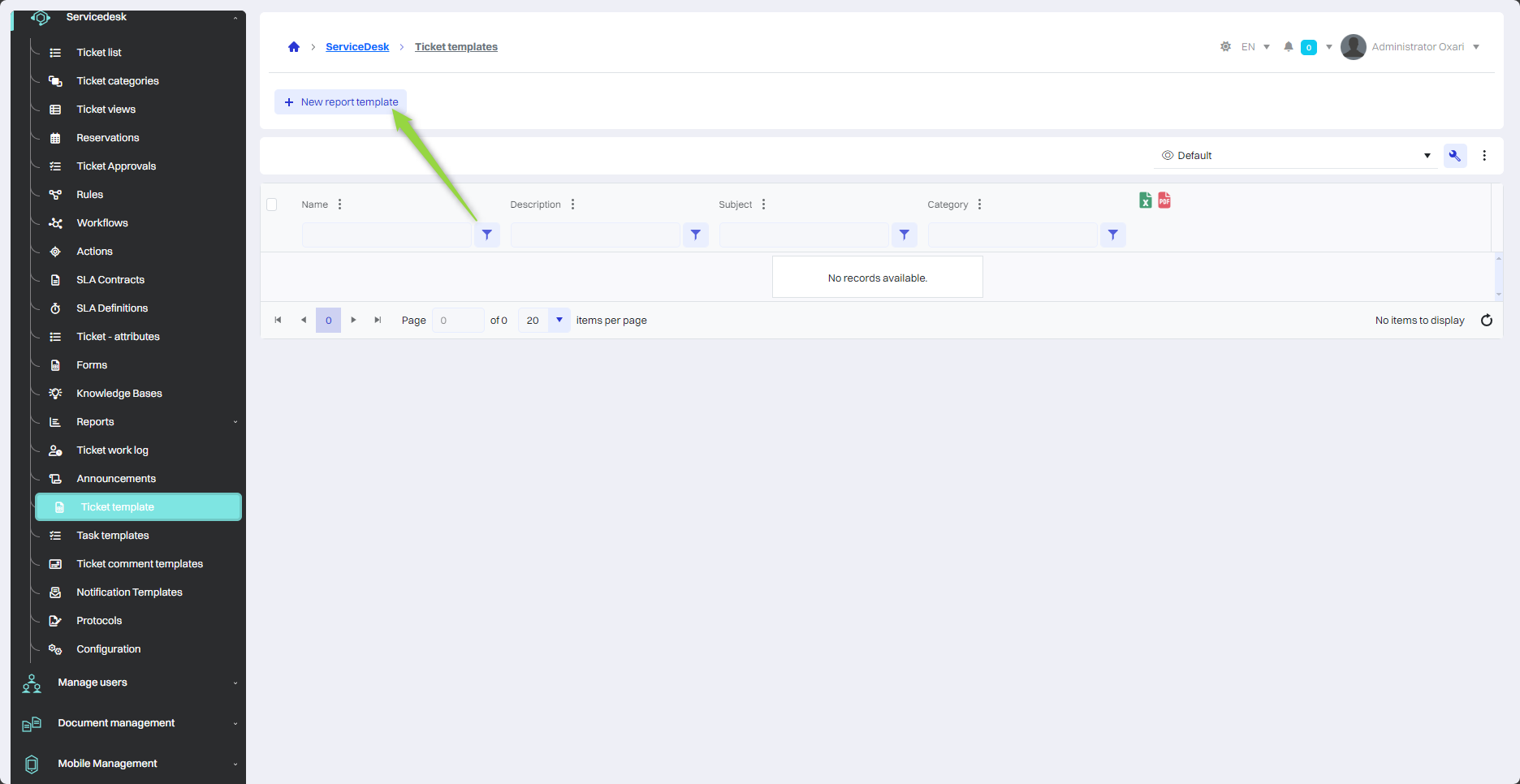Open Ticket list in sidebar
Viewport: 1520px width, 784px height.
point(99,53)
